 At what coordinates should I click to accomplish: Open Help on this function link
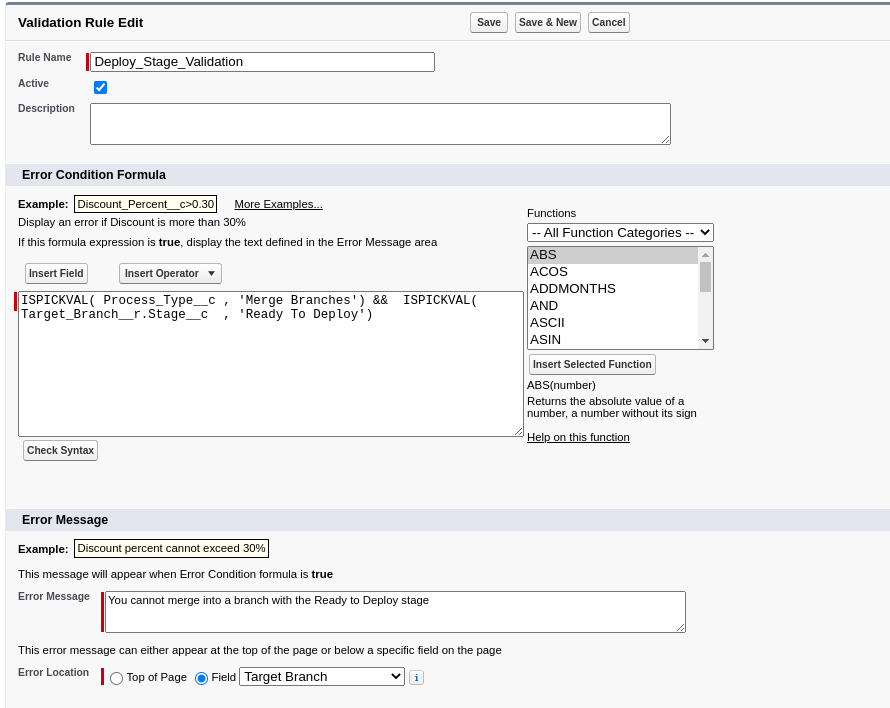point(578,437)
